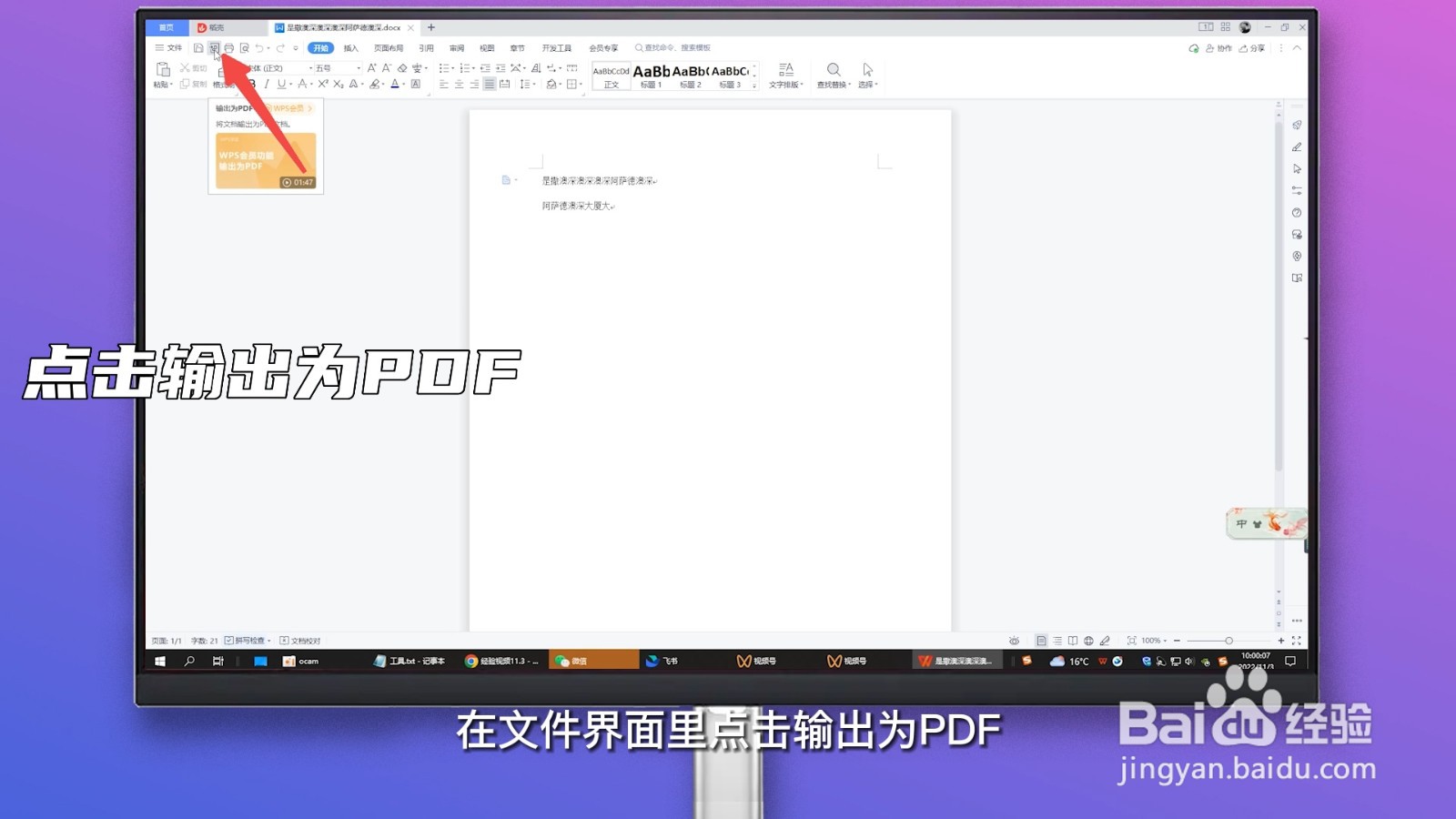Open the font color dropdown arrow
The image size is (1456, 819).
(x=404, y=85)
